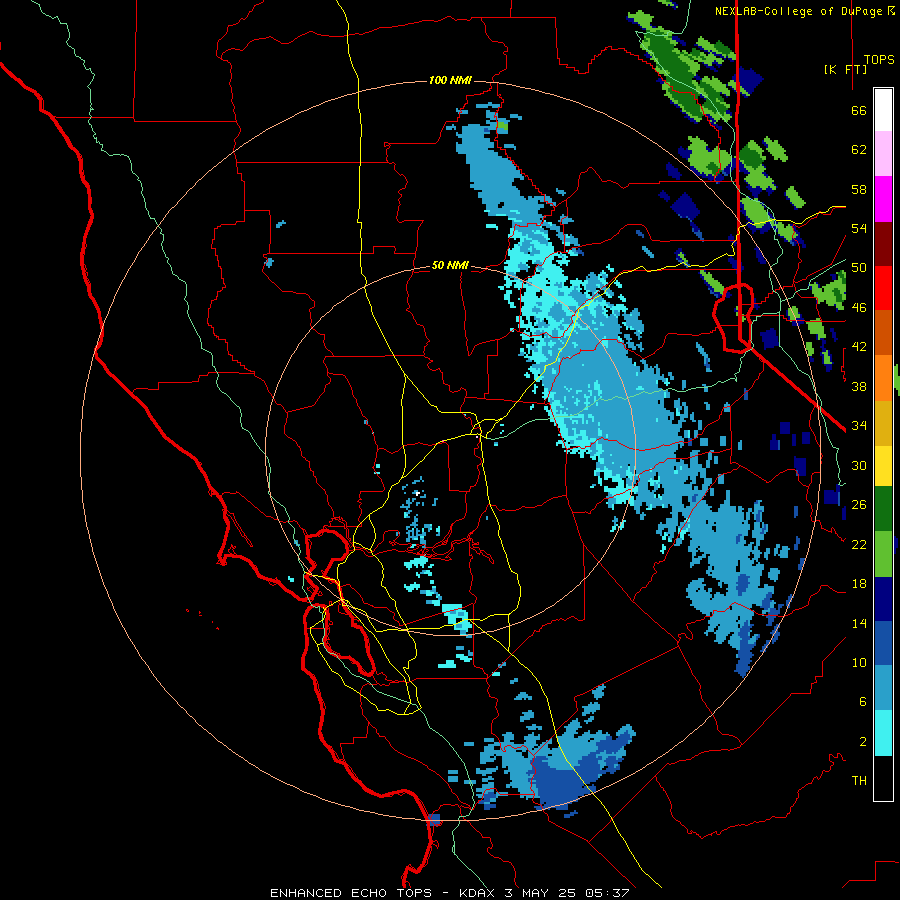This screenshot has height=900, width=900.
Task: Click the navy 22 legend swatch
Action: tap(883, 599)
